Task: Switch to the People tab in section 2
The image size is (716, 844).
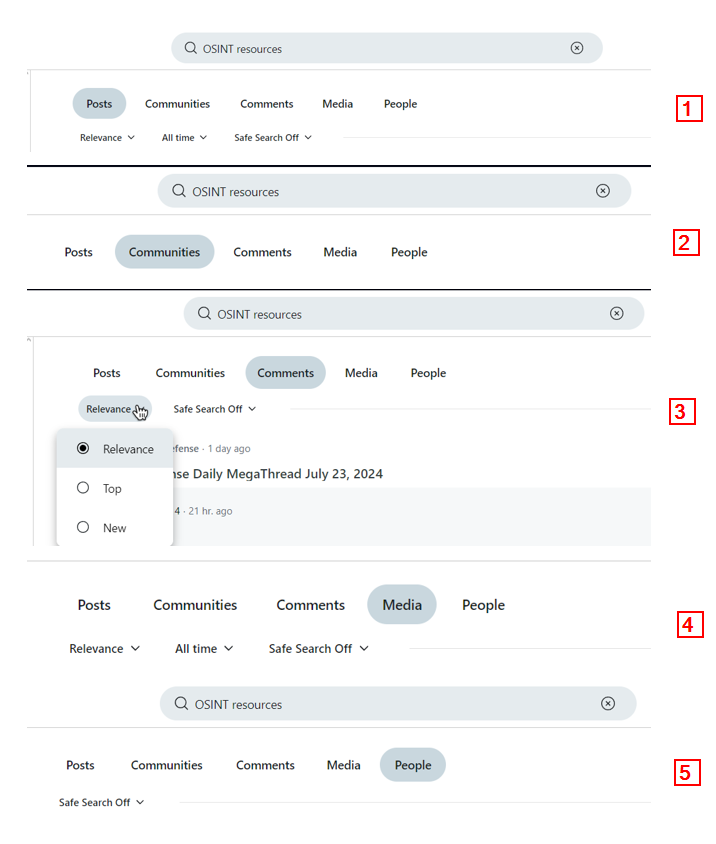Action: pyautogui.click(x=409, y=252)
